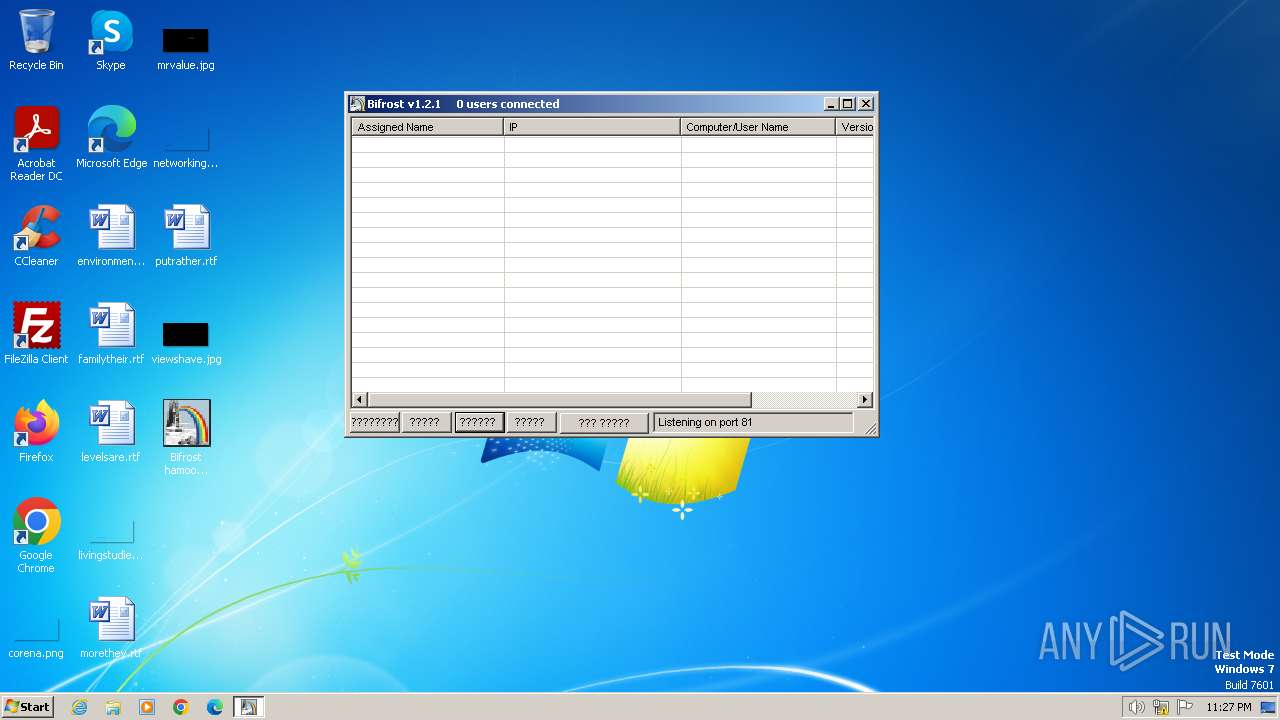Open the Recycle Bin desktop icon

tap(36, 40)
